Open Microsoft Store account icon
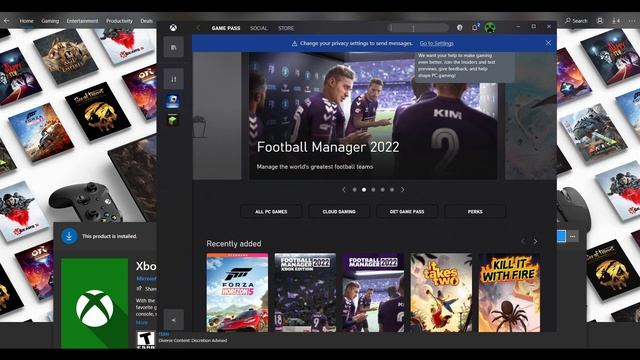 [x=600, y=20]
